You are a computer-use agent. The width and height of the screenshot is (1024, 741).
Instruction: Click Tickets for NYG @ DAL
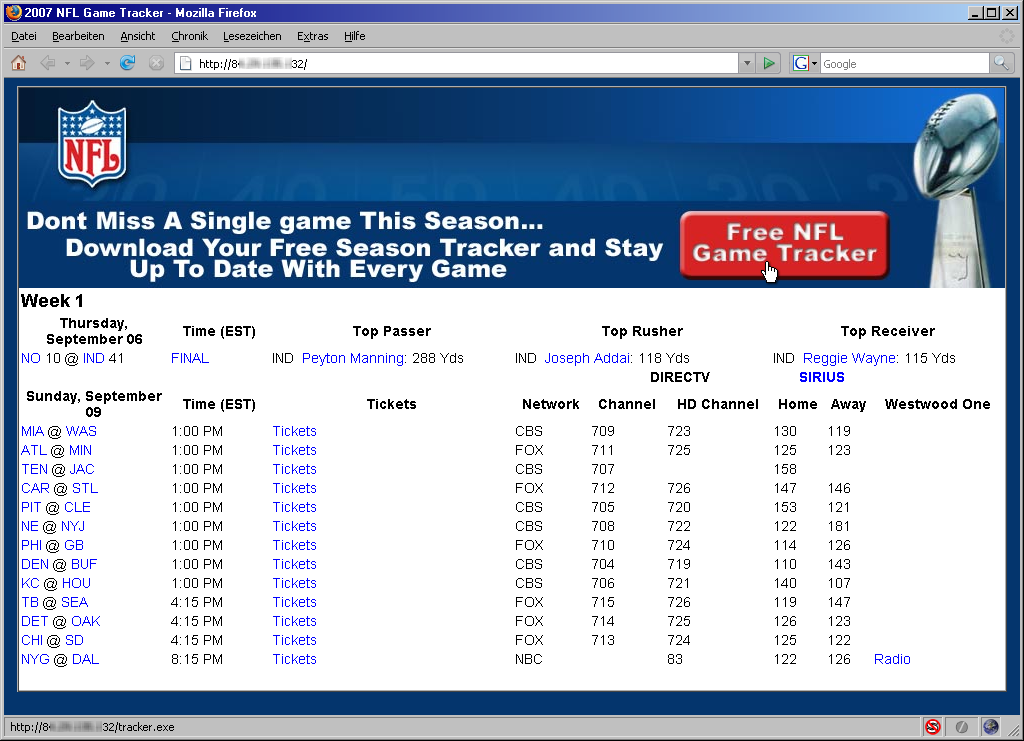point(295,658)
